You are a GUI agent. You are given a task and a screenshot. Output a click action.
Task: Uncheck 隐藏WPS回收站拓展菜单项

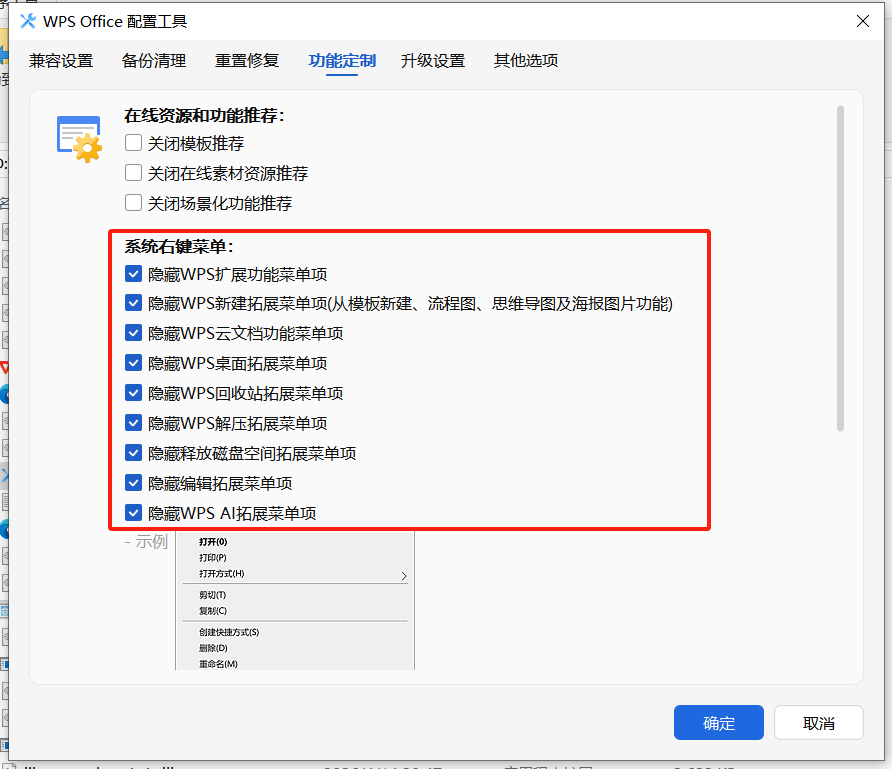click(x=133, y=393)
